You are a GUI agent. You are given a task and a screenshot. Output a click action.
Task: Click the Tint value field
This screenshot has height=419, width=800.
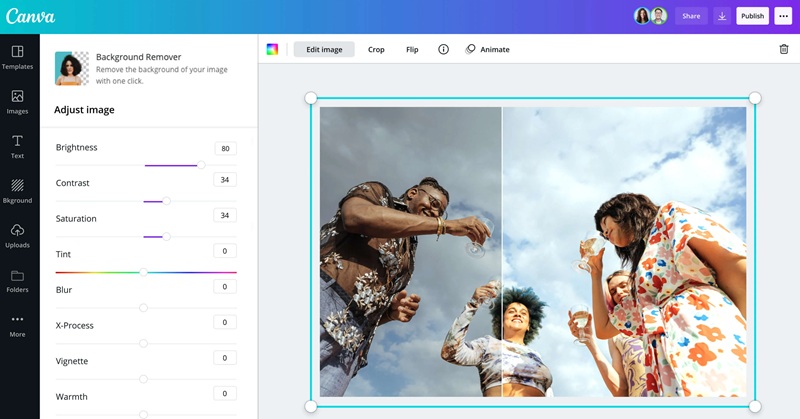(x=224, y=251)
